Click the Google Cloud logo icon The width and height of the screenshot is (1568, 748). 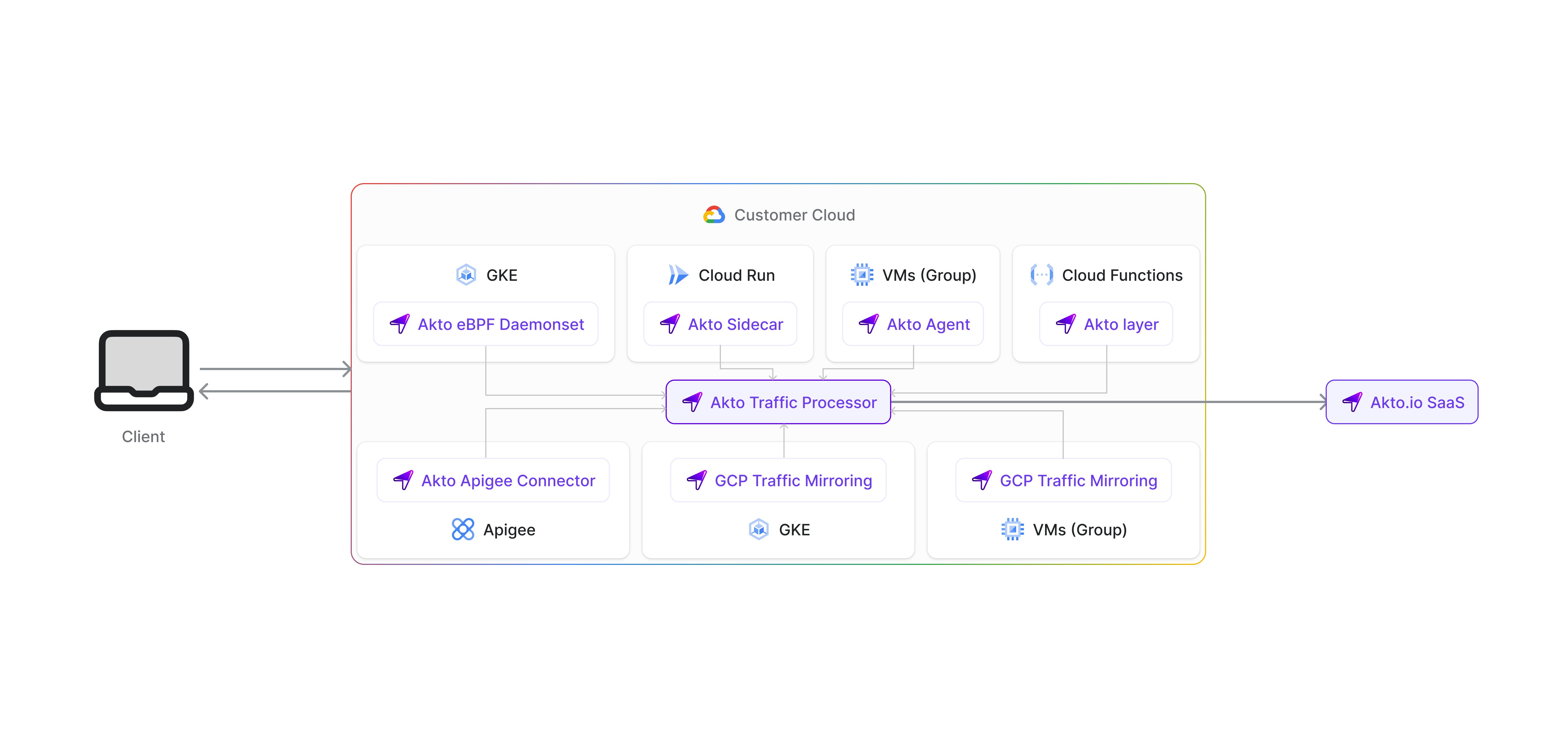(x=714, y=215)
